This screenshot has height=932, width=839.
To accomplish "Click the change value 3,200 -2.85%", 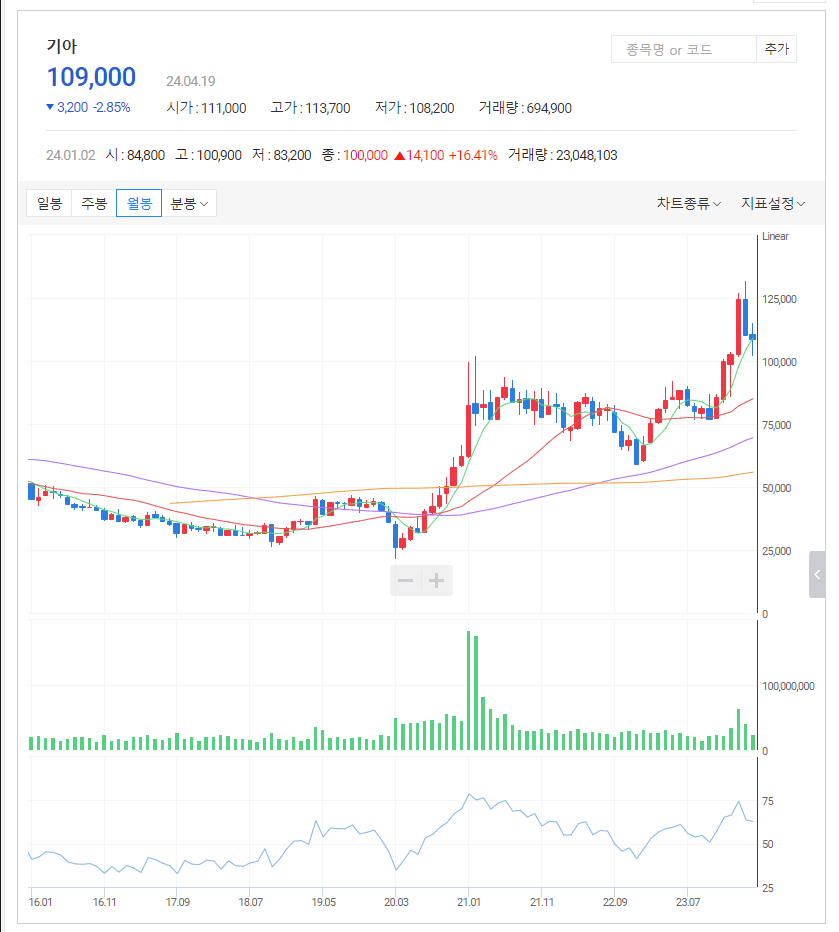I will [88, 108].
